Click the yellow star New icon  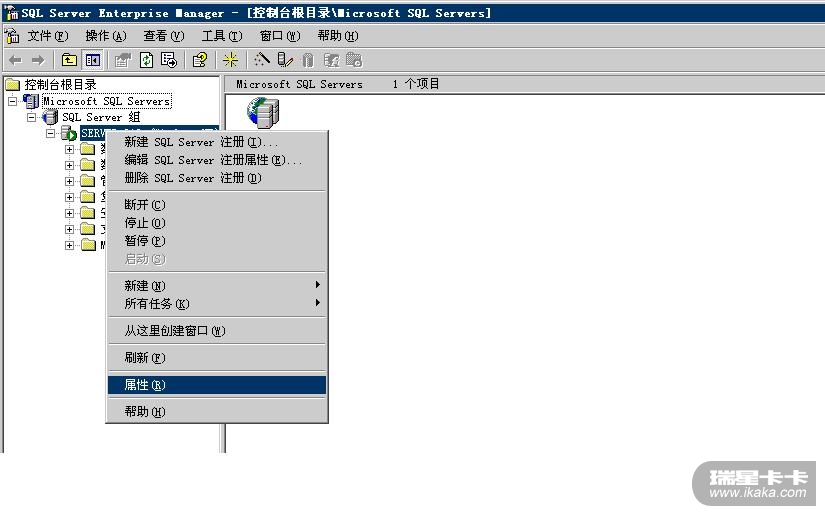[x=230, y=60]
